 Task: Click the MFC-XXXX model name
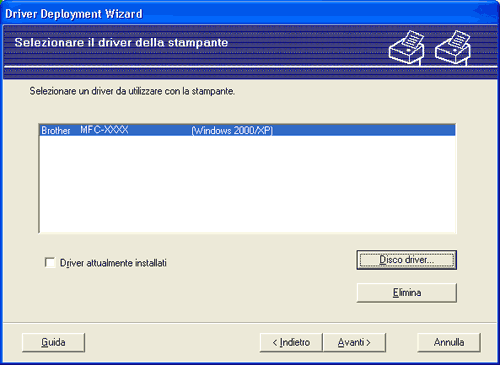pyautogui.click(x=104, y=130)
